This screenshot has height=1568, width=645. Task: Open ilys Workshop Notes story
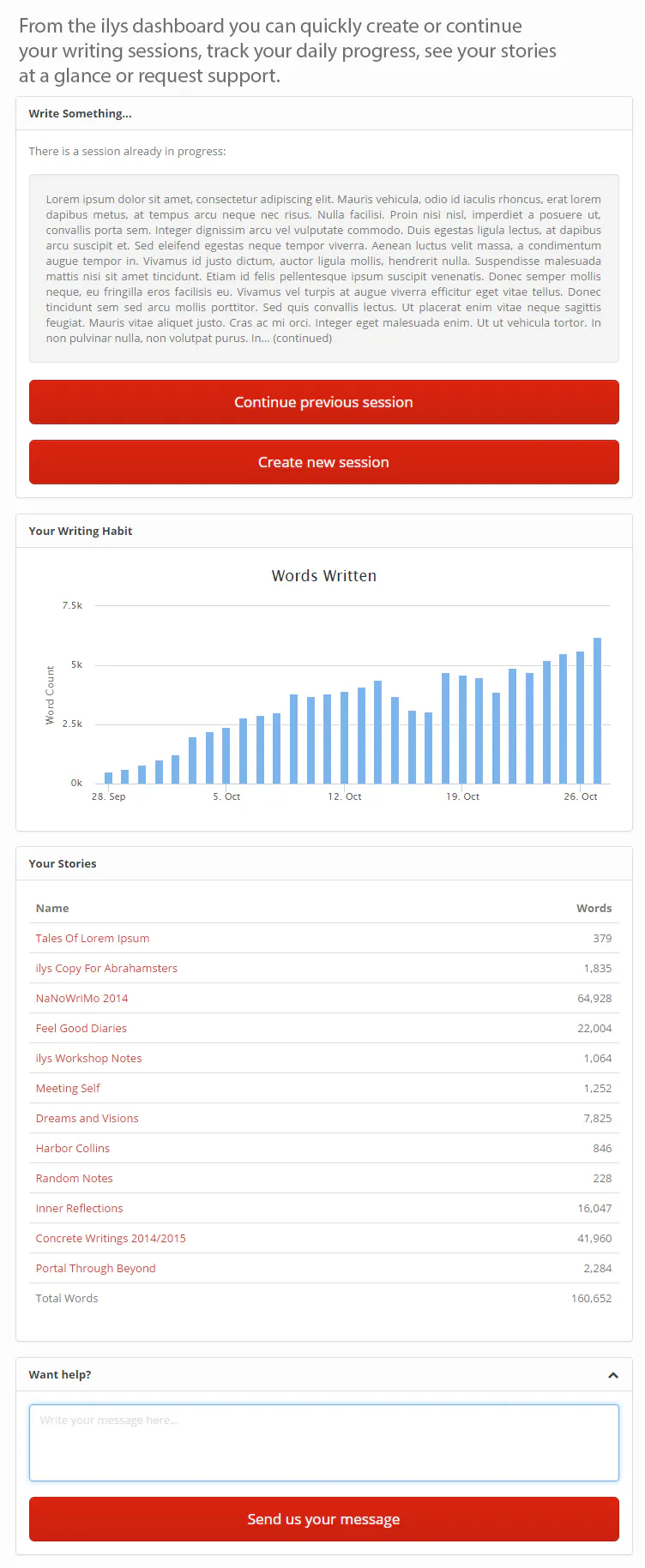tap(88, 1058)
